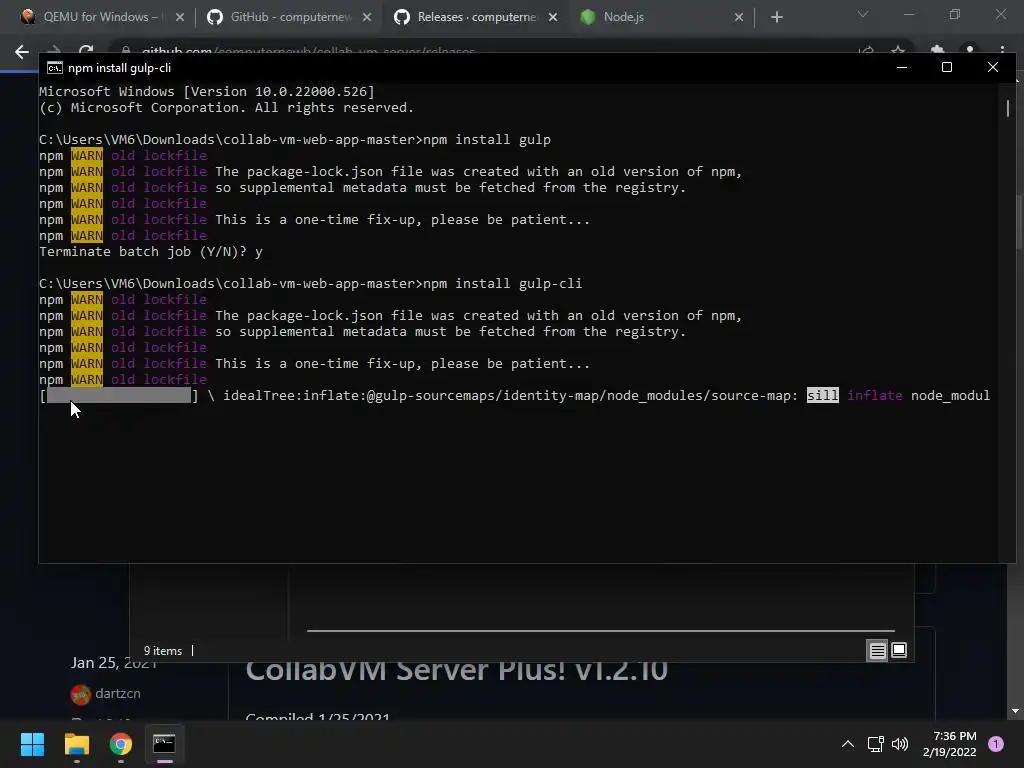Click the npm install progress bar

tap(119, 395)
